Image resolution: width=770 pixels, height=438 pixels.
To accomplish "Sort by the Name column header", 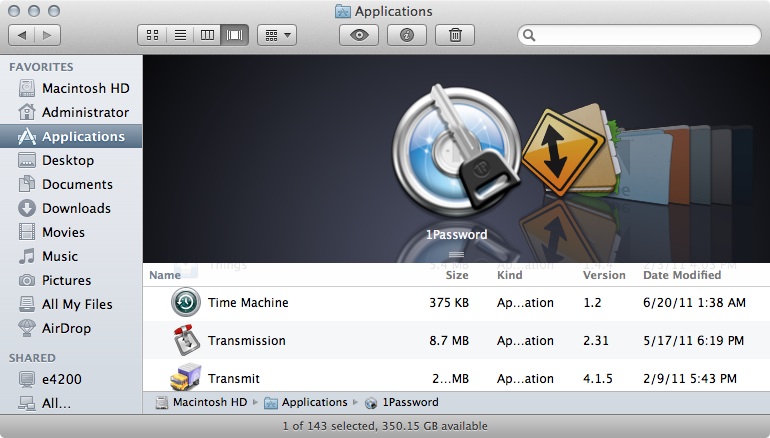I will pyautogui.click(x=165, y=275).
